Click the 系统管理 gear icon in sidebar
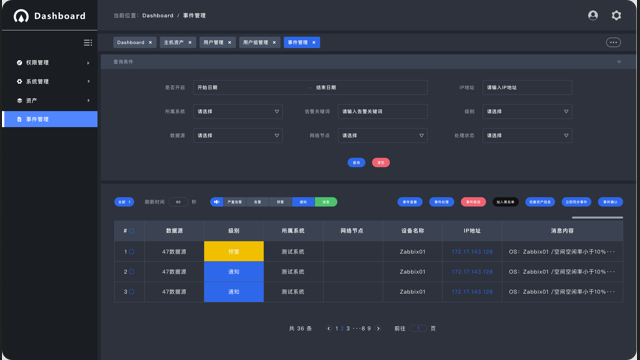This screenshot has height=360, width=640. [x=19, y=81]
